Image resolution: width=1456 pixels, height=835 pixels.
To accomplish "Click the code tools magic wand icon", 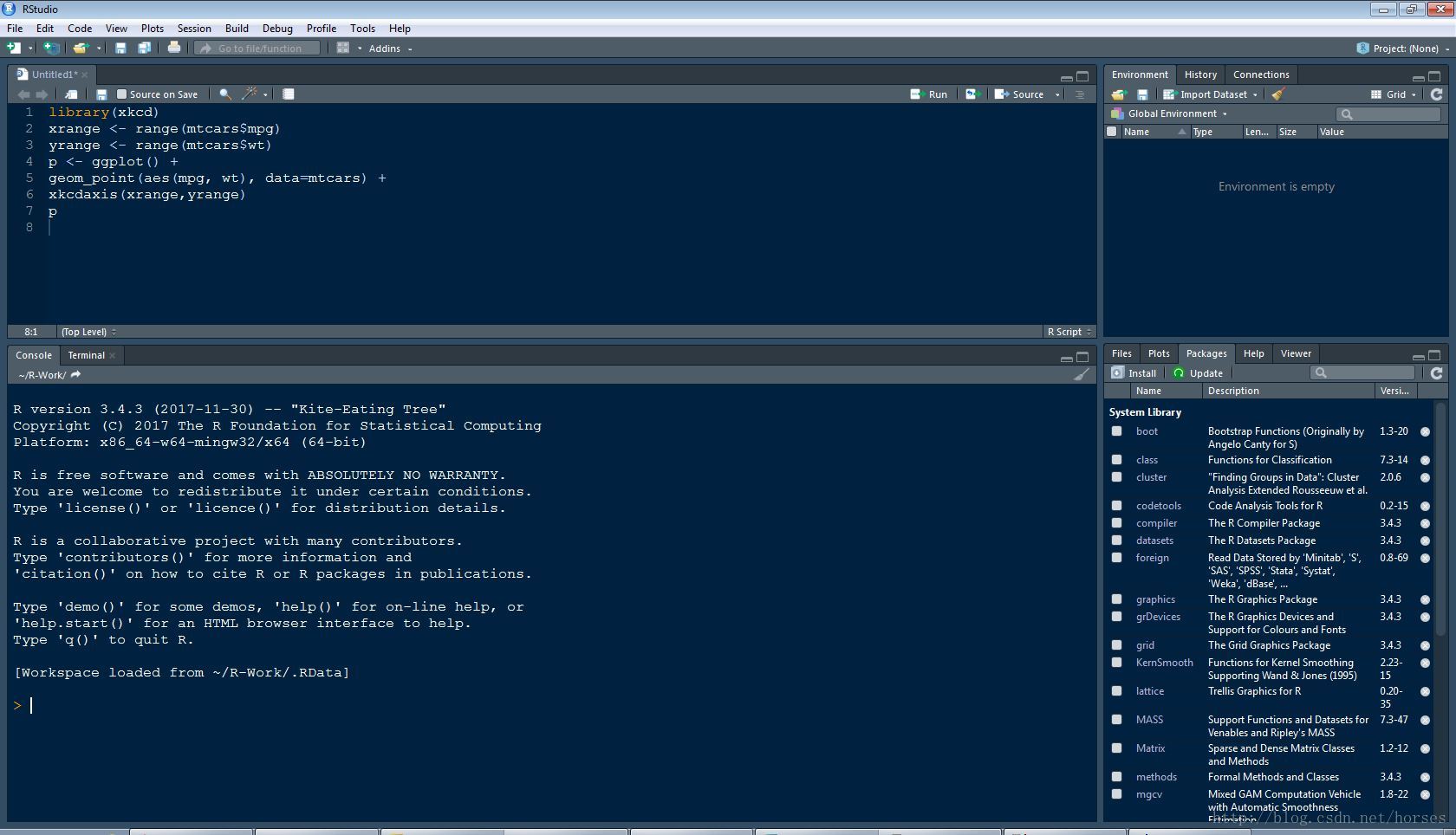I will tap(250, 94).
